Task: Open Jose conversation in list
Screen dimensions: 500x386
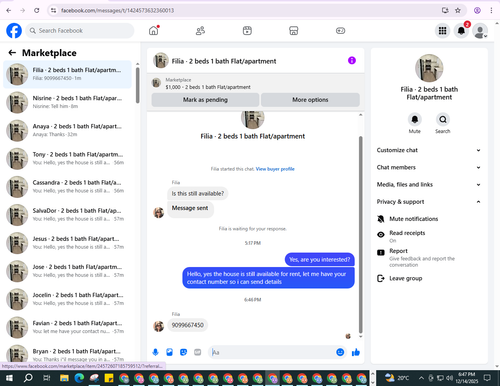Action: [67, 271]
